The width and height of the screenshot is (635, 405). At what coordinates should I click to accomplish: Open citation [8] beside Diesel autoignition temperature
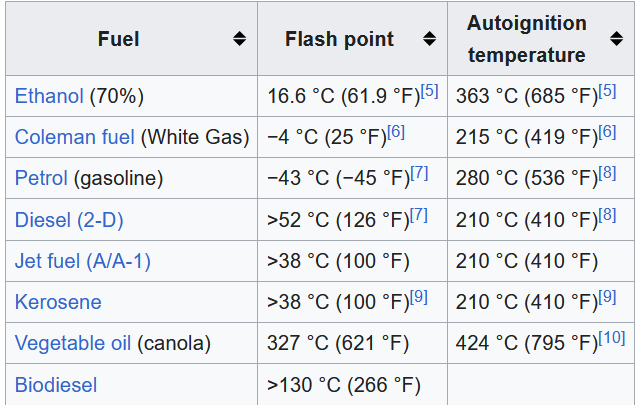[607, 215]
